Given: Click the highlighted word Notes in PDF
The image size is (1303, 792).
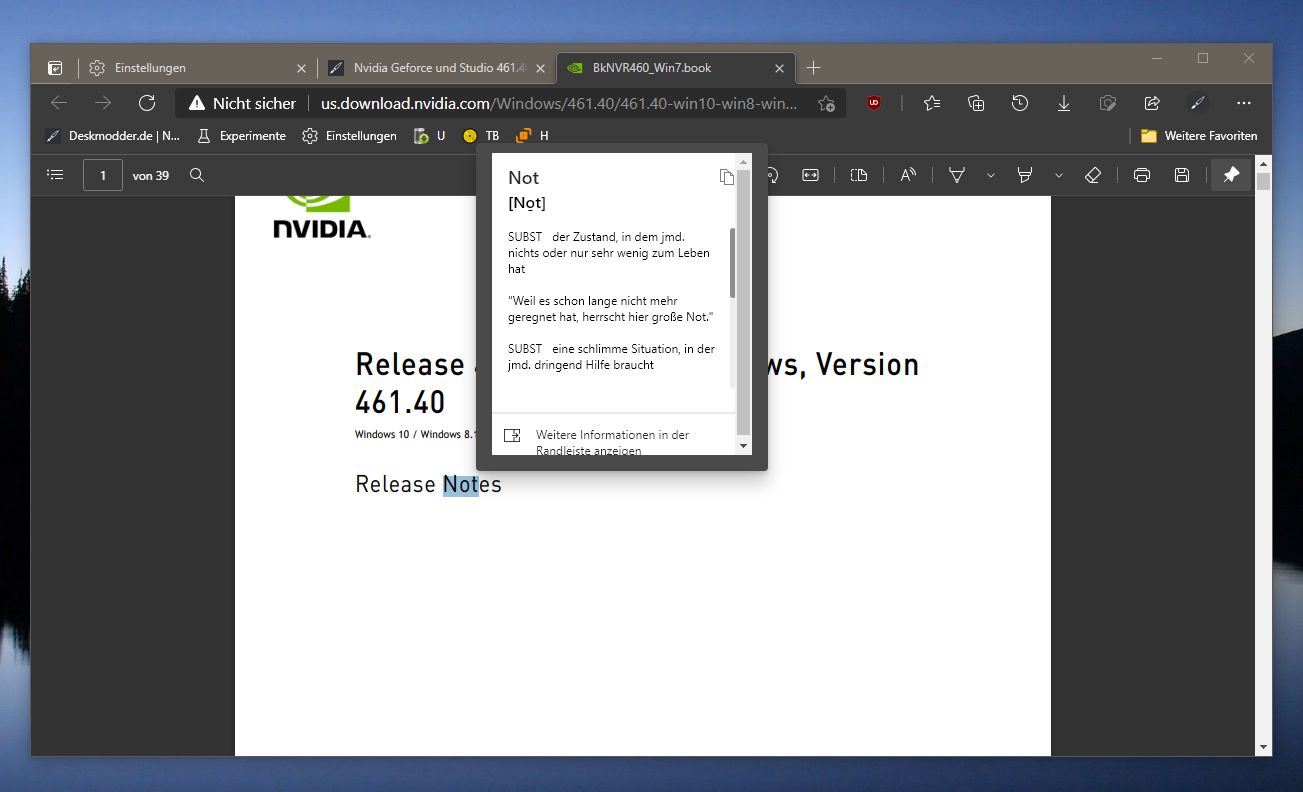Looking at the screenshot, I should coord(472,485).
